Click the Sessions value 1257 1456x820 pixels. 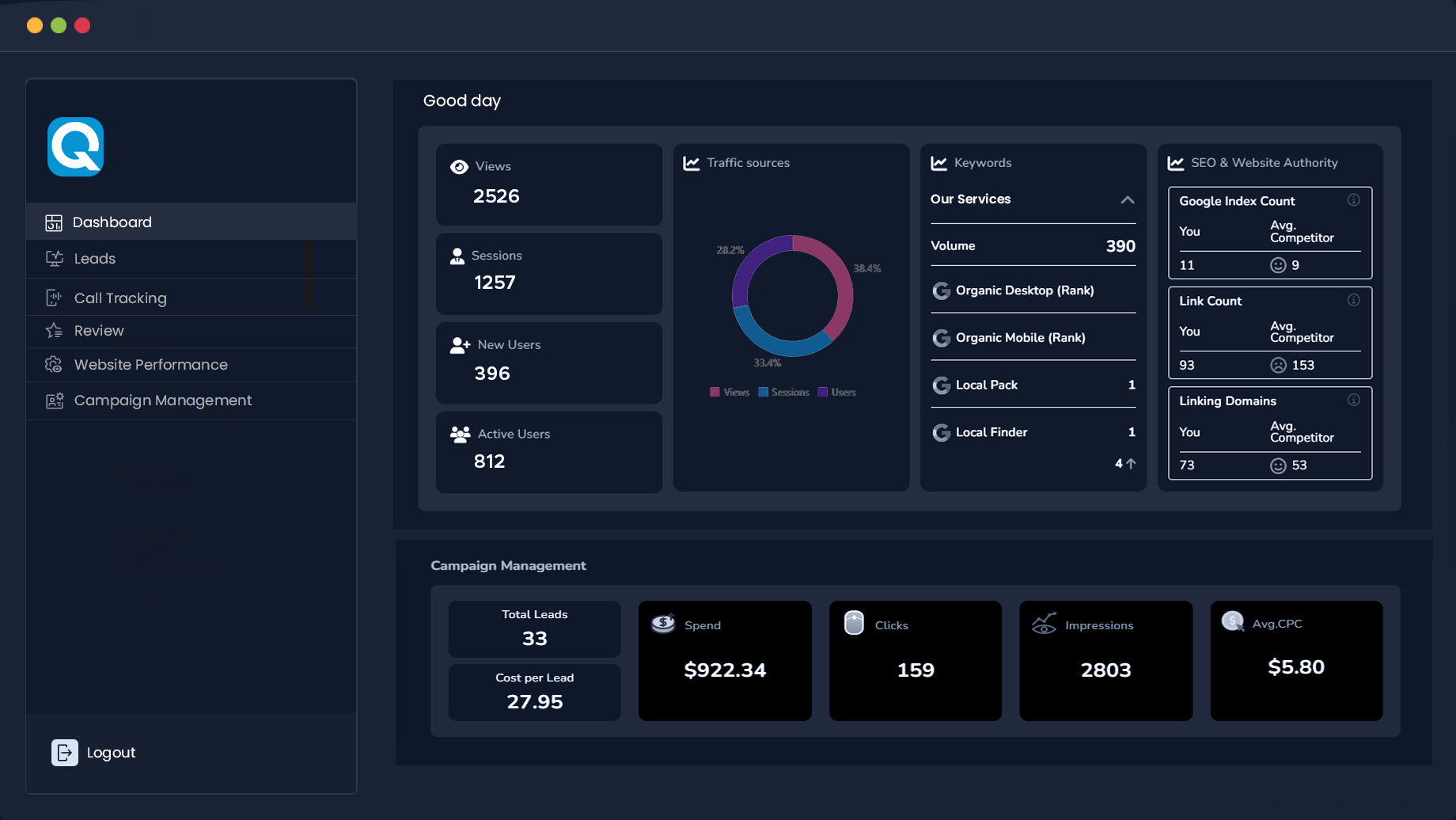click(495, 283)
